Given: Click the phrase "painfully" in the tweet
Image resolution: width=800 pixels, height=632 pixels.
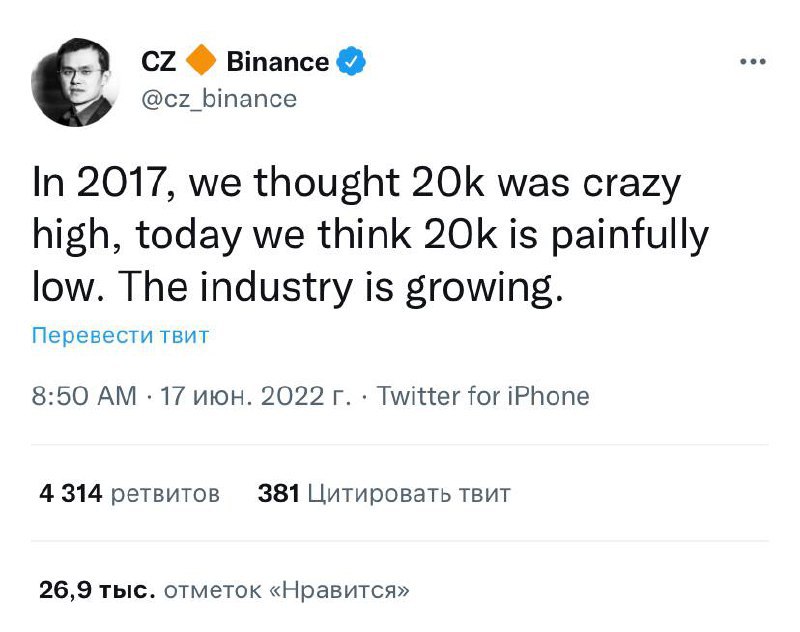Looking at the screenshot, I should pos(627,236).
